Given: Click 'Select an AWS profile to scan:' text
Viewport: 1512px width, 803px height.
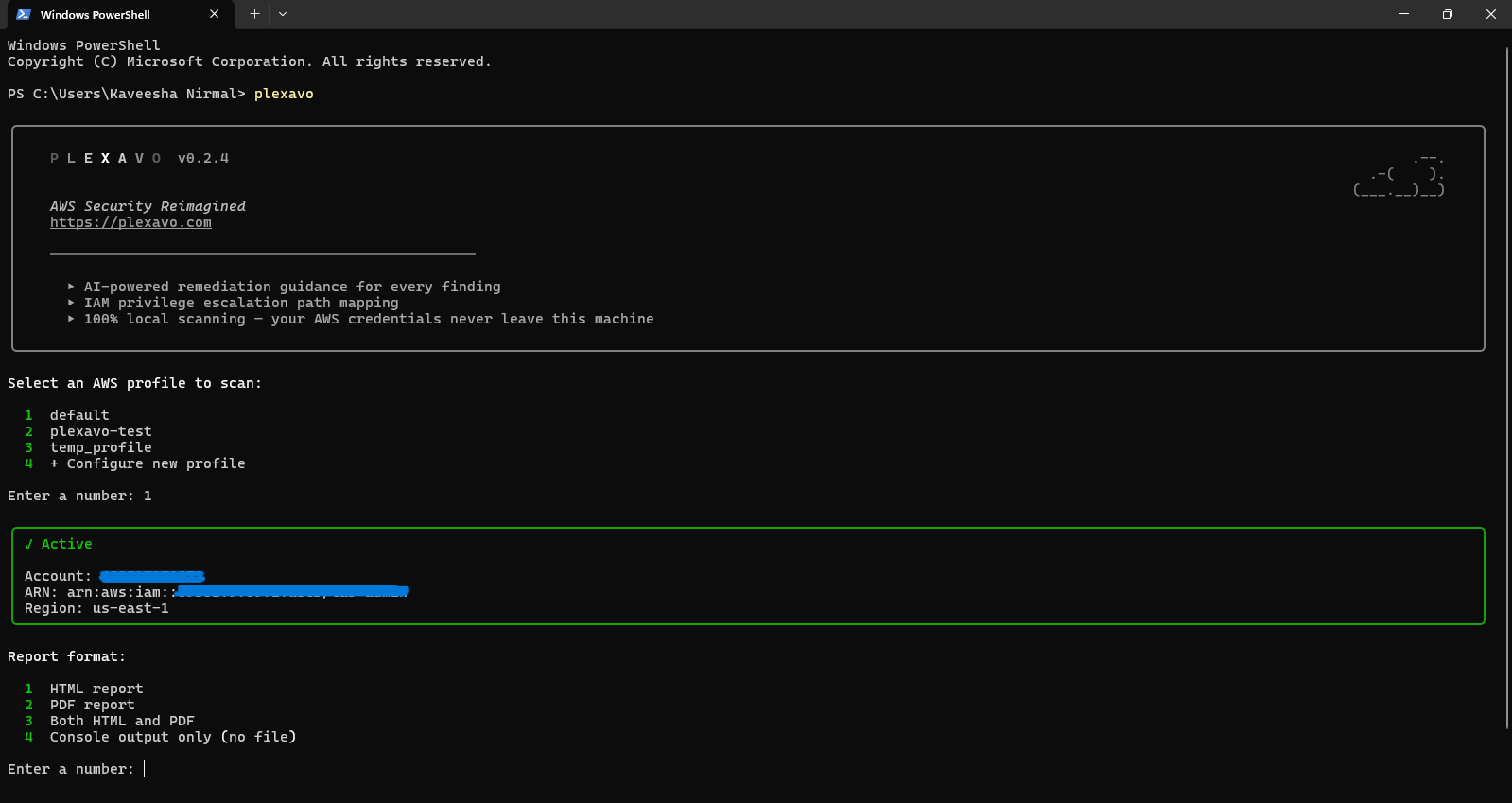Looking at the screenshot, I should tap(134, 383).
